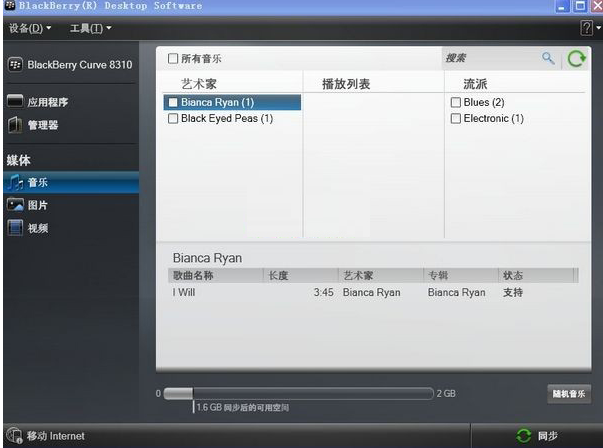This screenshot has width=603, height=448.
Task: Sort by 状态 column header
Action: (536, 275)
